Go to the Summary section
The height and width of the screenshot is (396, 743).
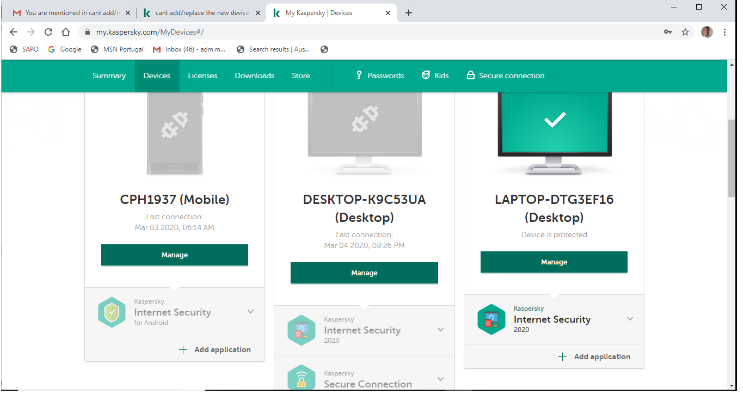(109, 76)
